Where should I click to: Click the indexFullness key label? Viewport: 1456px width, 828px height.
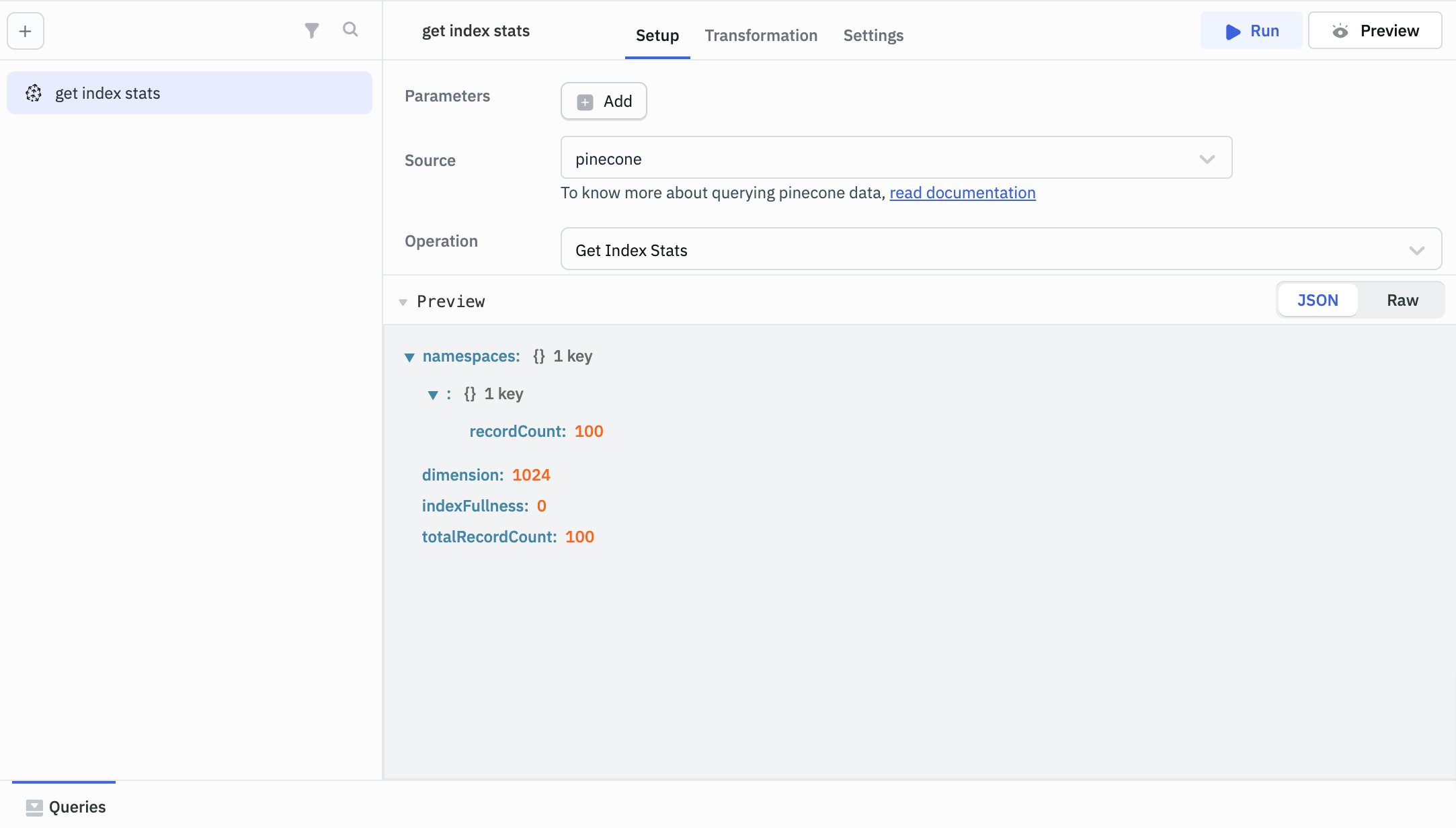(475, 506)
